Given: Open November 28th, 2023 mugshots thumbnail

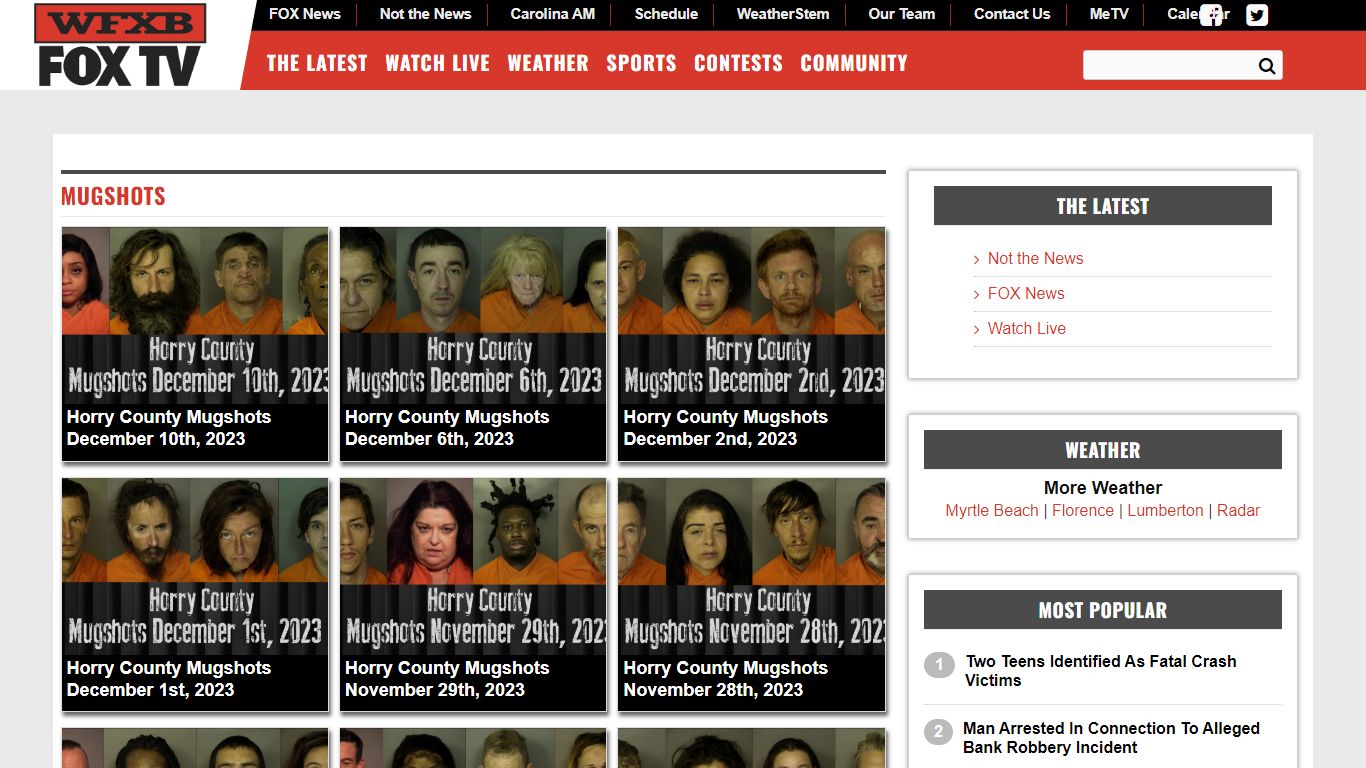Looking at the screenshot, I should tap(751, 565).
